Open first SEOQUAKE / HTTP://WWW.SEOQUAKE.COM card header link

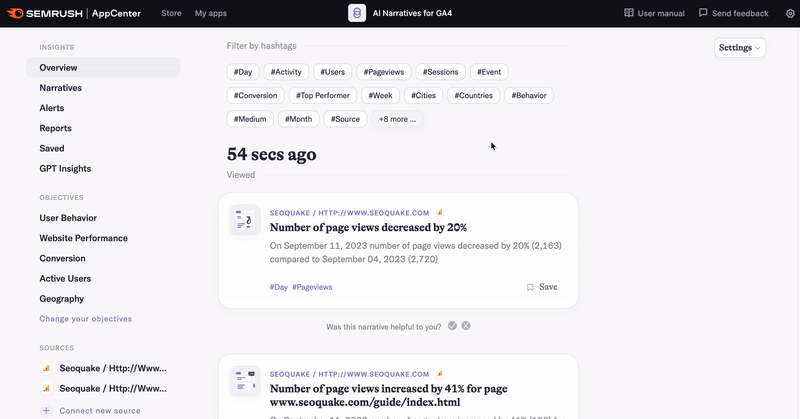(x=349, y=213)
